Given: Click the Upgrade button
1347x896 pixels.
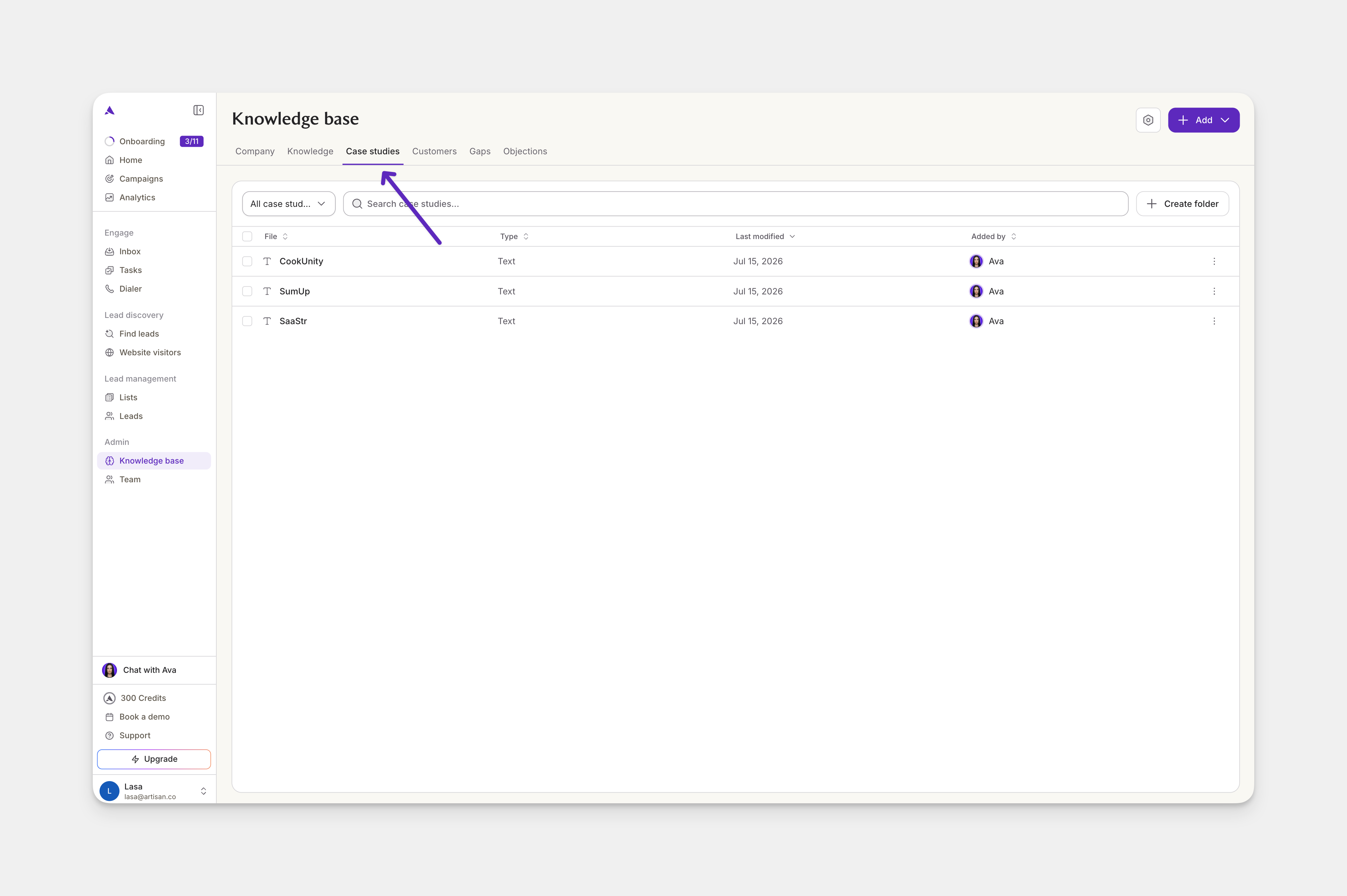Looking at the screenshot, I should pos(154,759).
